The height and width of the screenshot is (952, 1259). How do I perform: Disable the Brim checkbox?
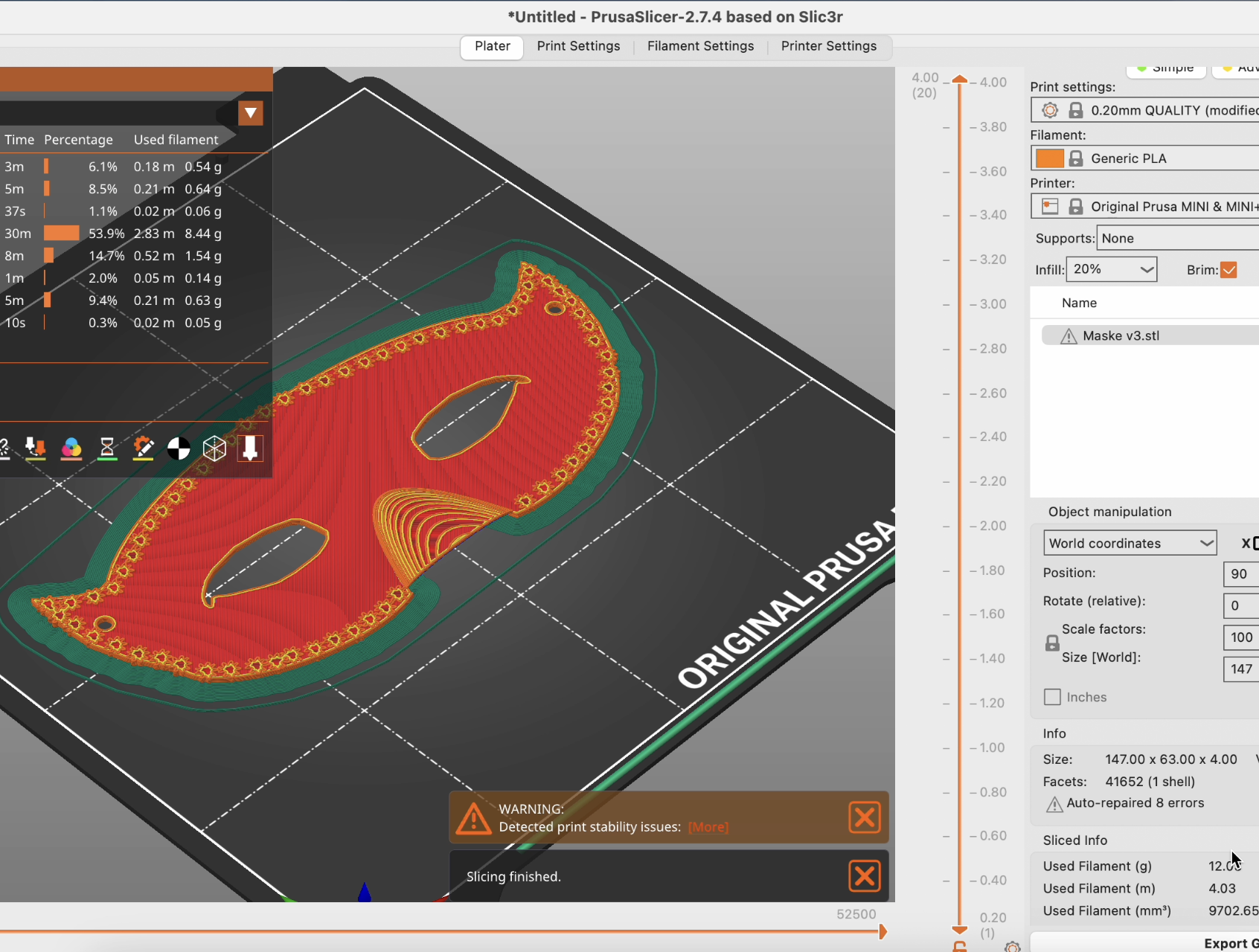1228,270
